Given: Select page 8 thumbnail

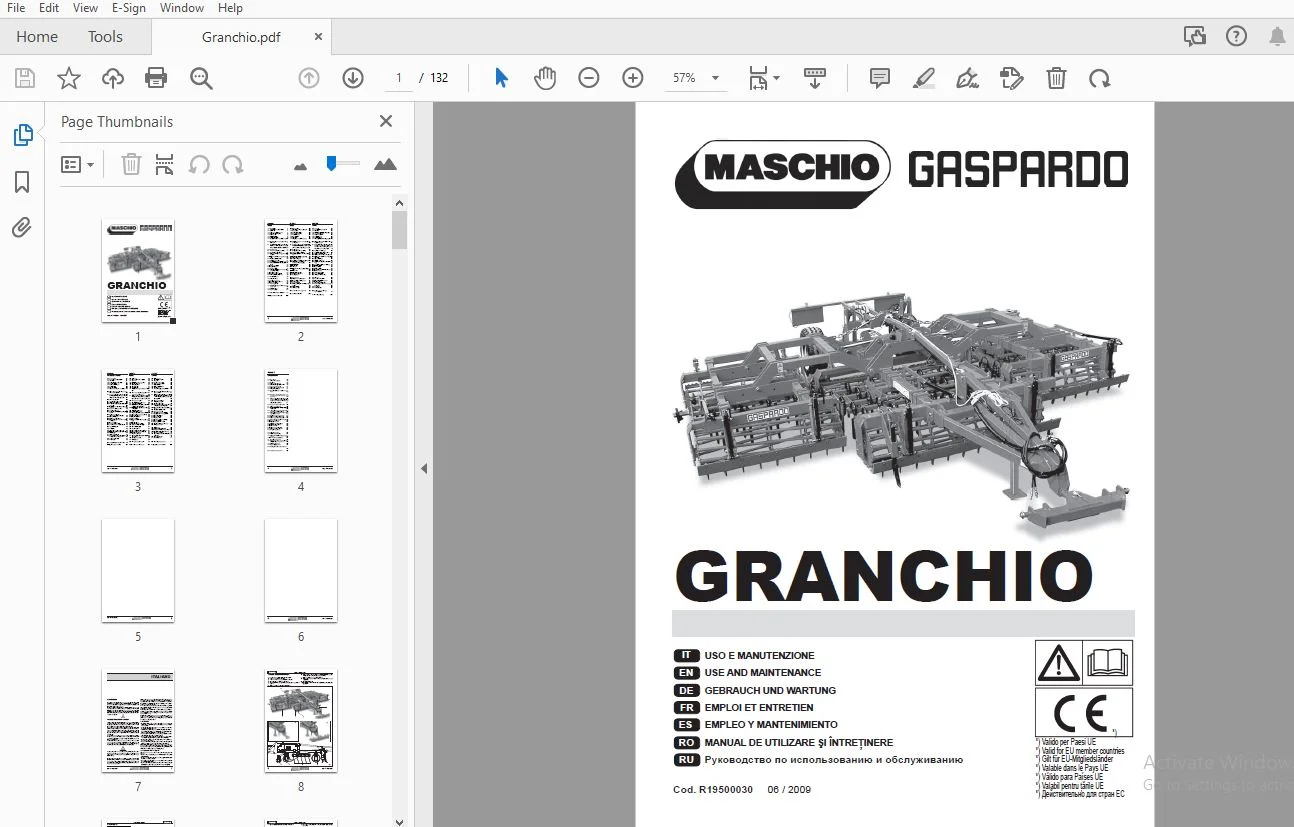Looking at the screenshot, I should [x=301, y=721].
